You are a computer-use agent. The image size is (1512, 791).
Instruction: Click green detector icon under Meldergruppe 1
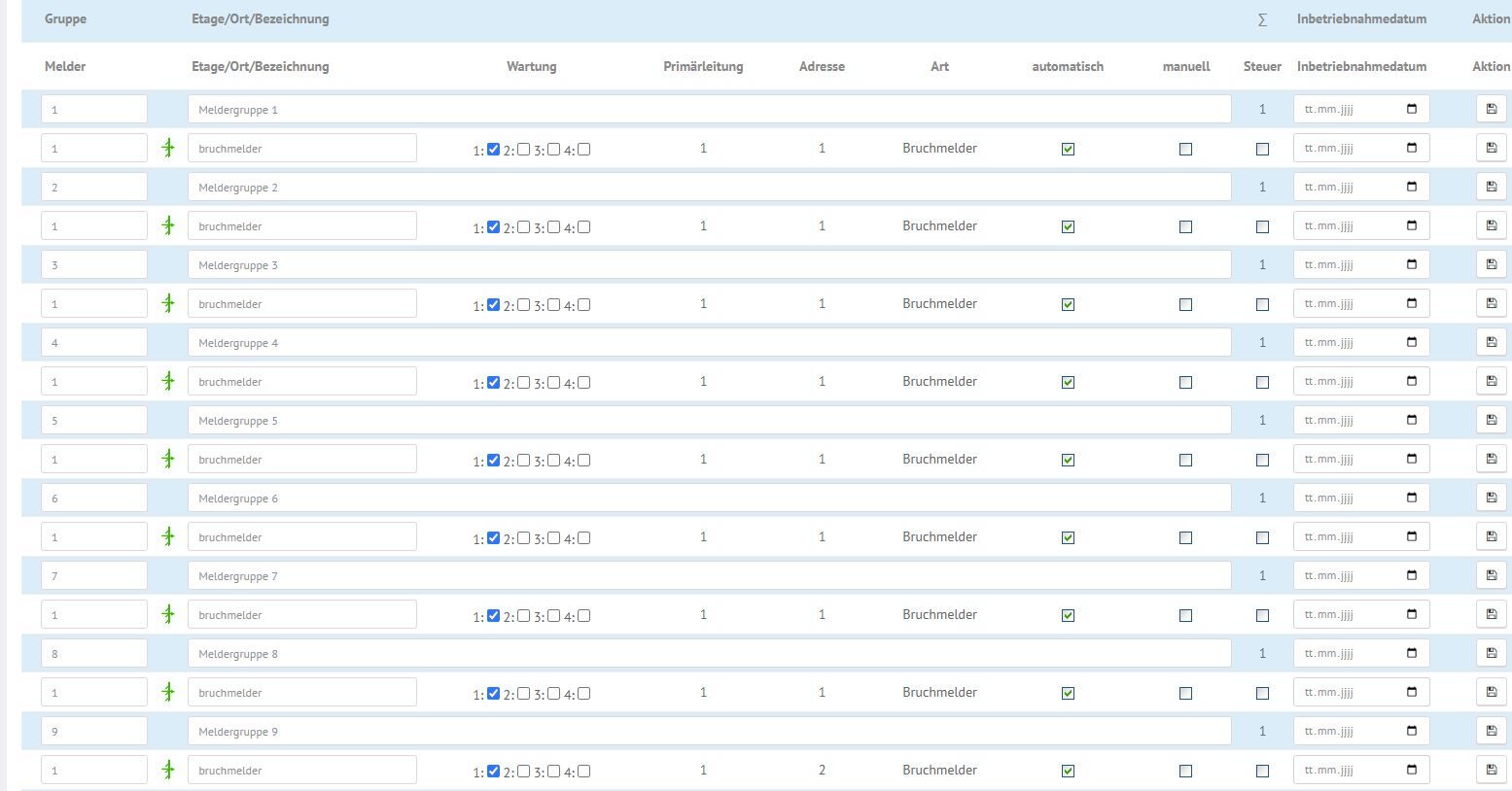click(168, 148)
